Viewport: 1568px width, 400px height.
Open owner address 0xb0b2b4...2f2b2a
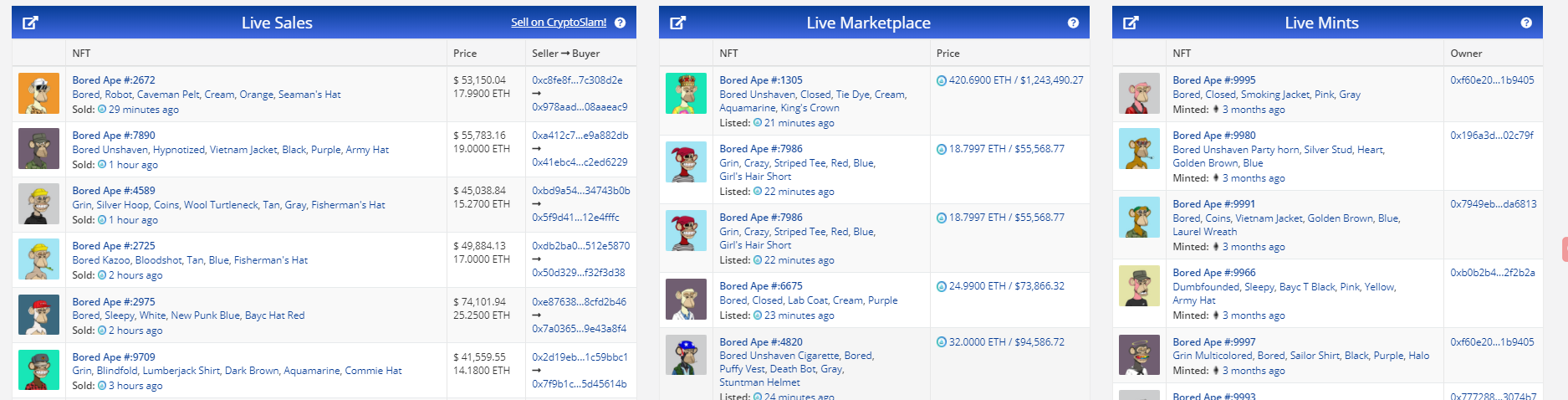1493,273
